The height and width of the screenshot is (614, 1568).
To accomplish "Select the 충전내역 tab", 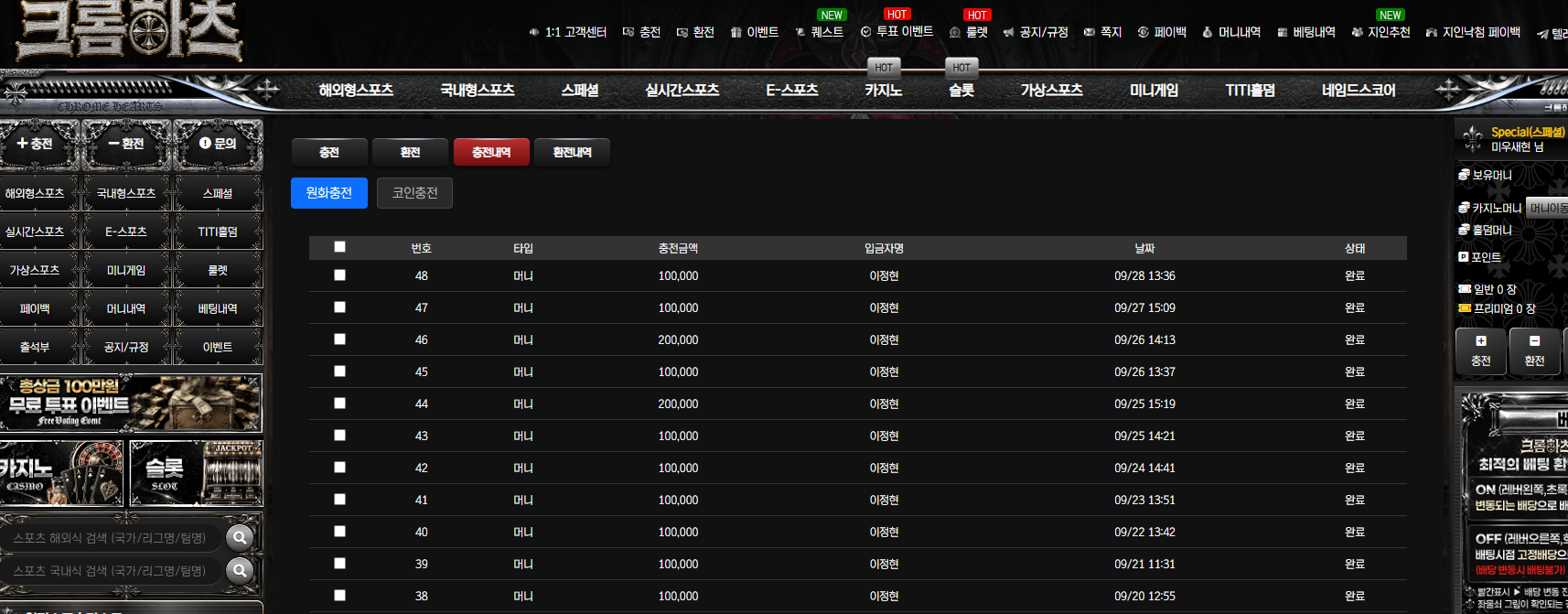I will (491, 152).
